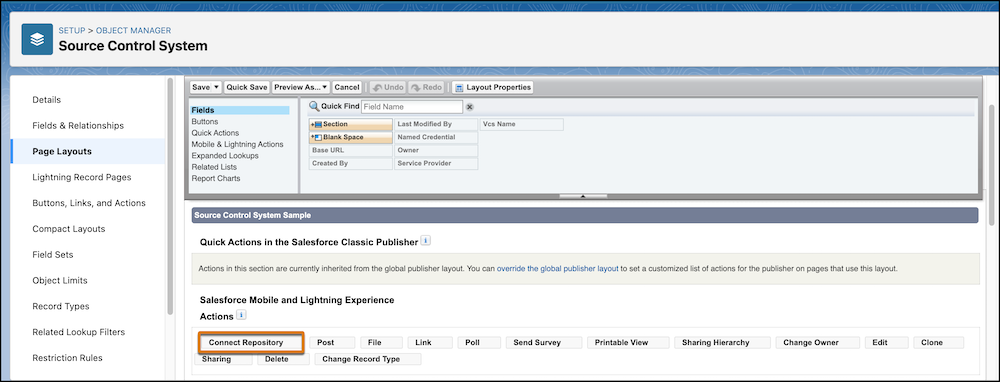Collapse the palette with the arrow handle
This screenshot has width=1000, height=382.
[583, 196]
